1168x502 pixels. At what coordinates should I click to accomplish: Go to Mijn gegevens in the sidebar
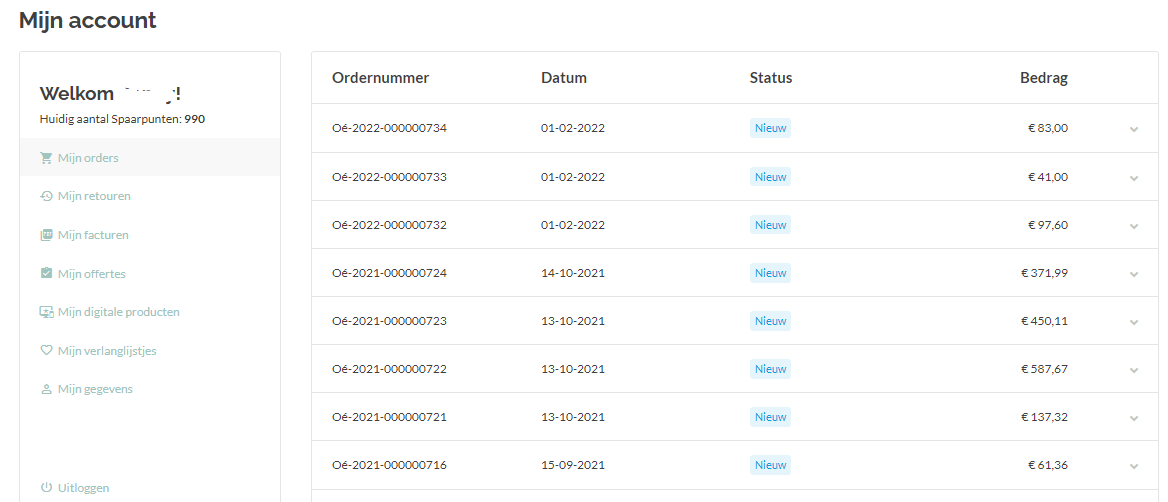95,389
